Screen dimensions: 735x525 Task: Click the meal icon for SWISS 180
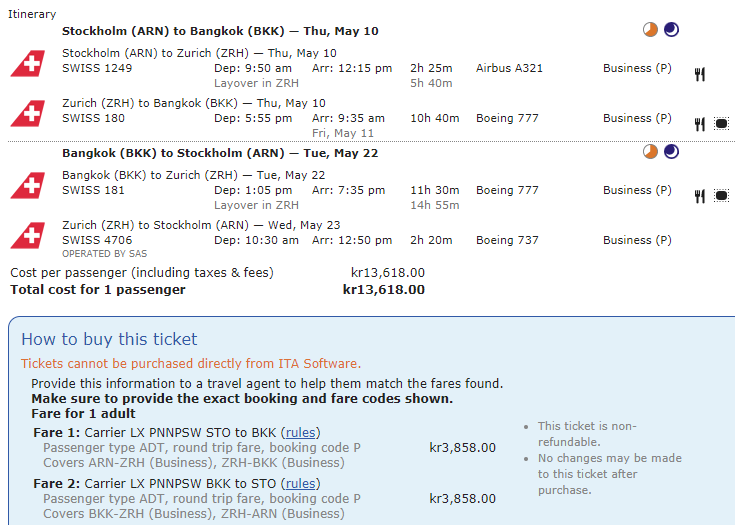pos(700,124)
